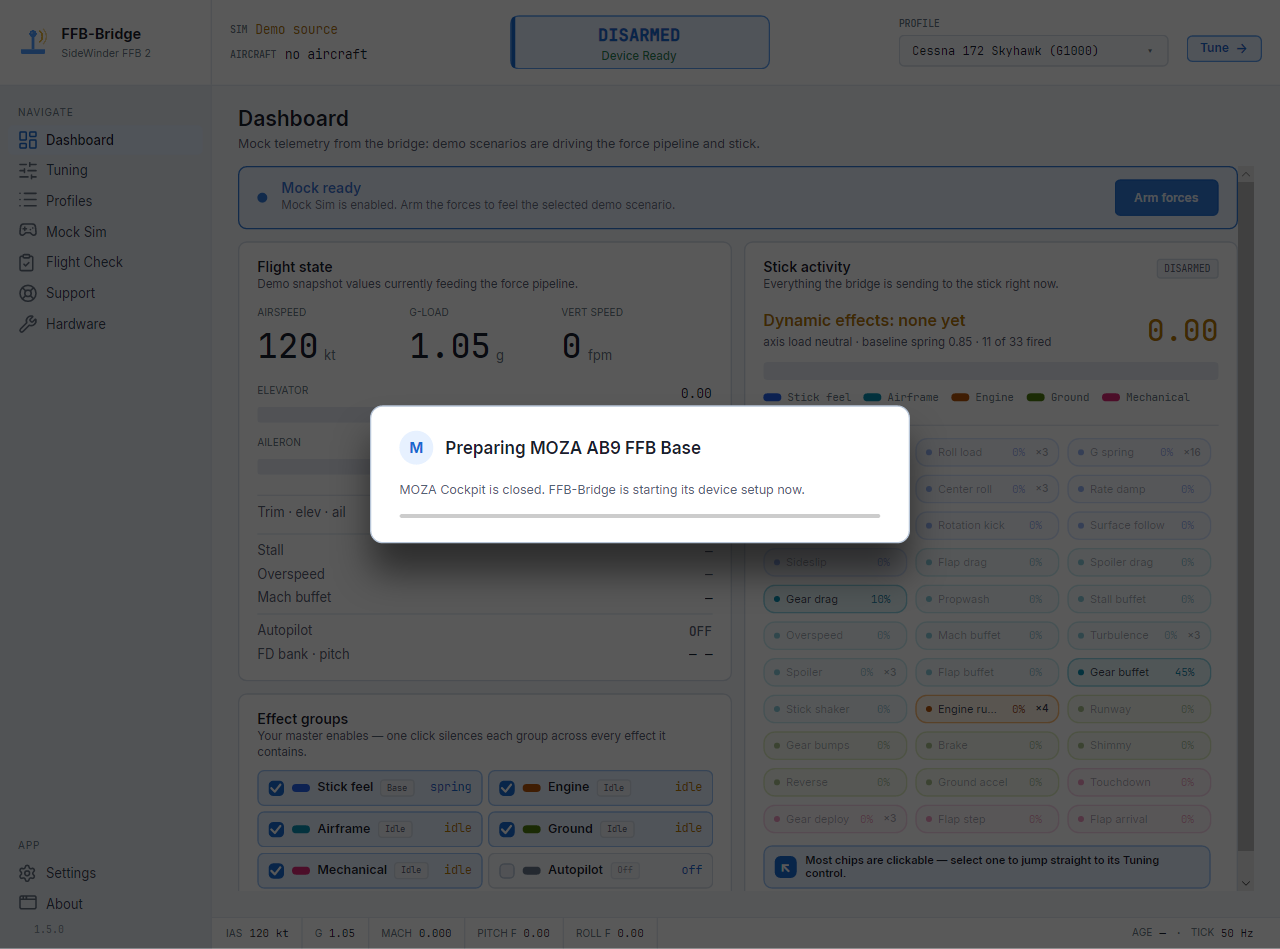The width and height of the screenshot is (1280, 949).
Task: Click the Demo source sim label
Action: [296, 30]
